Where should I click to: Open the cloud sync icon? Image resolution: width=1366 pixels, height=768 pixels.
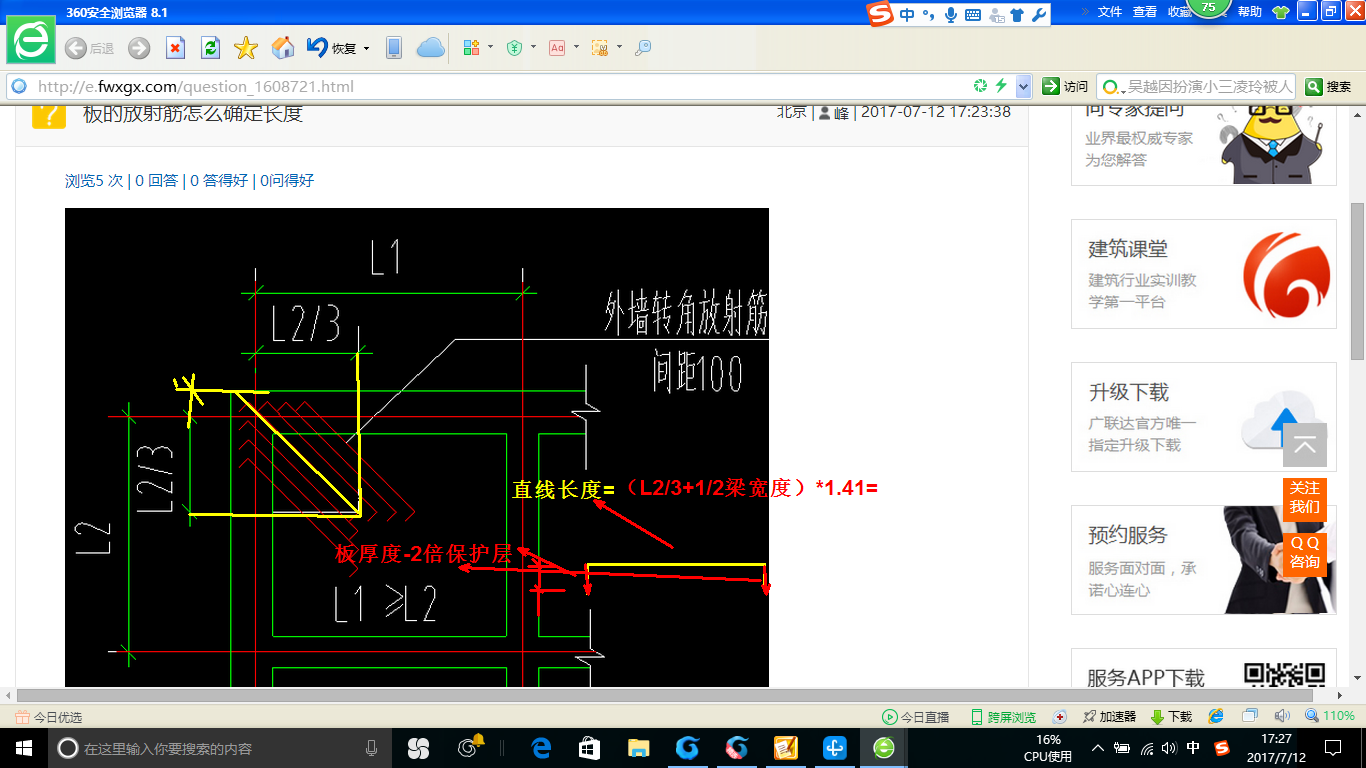point(430,48)
